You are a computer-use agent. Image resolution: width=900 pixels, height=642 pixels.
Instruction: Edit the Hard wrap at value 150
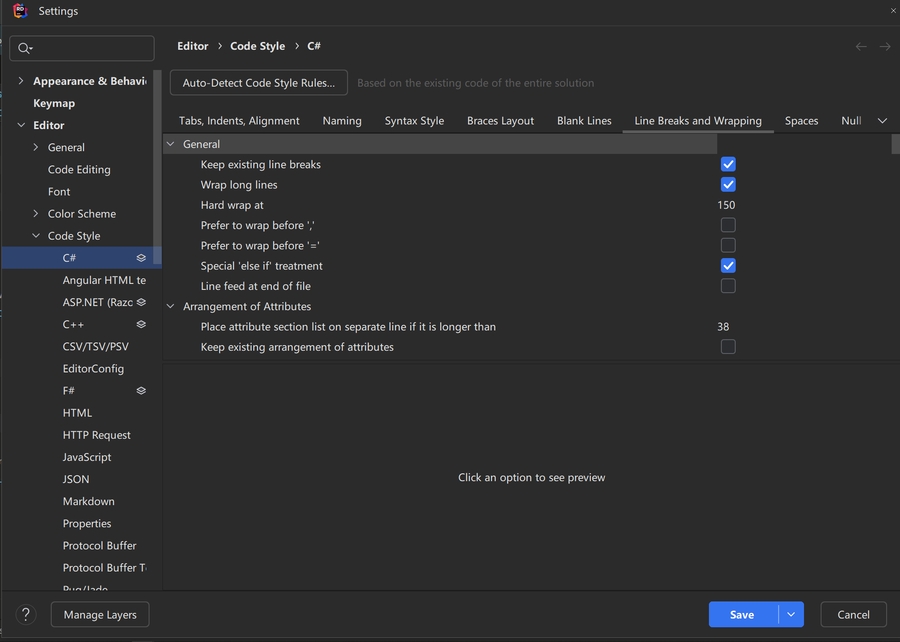coord(726,205)
